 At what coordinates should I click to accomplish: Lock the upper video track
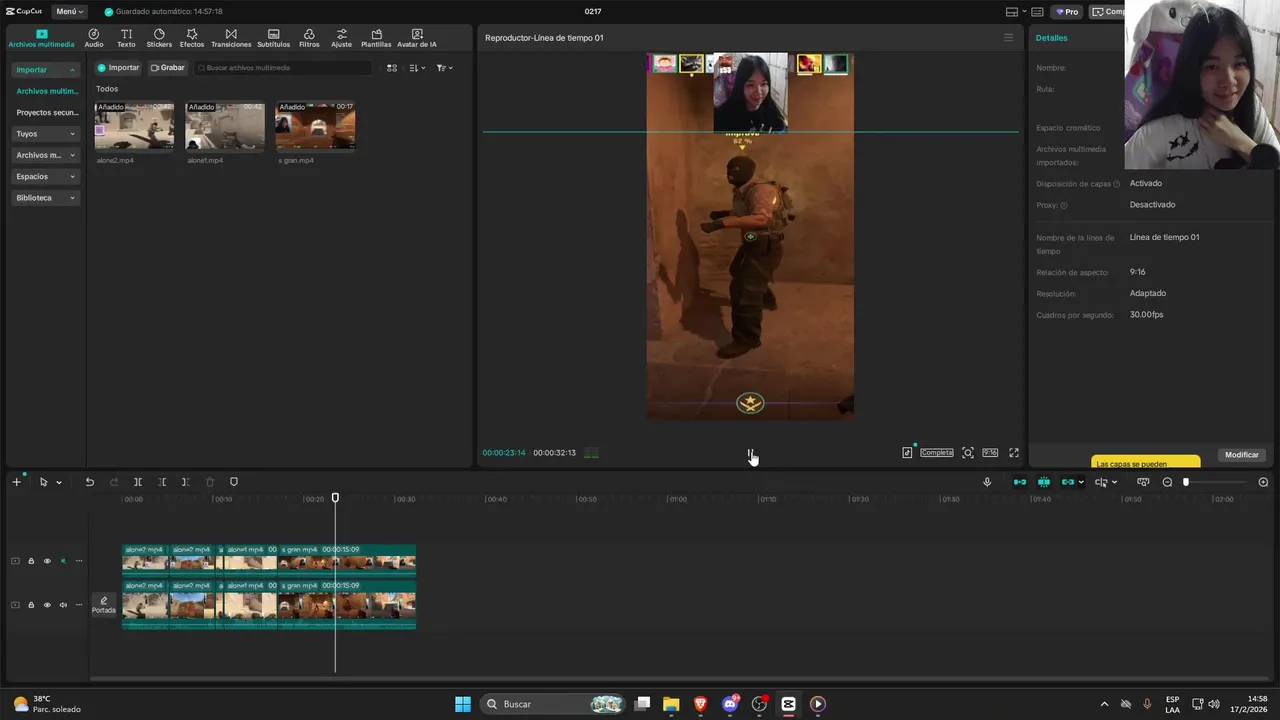point(31,561)
